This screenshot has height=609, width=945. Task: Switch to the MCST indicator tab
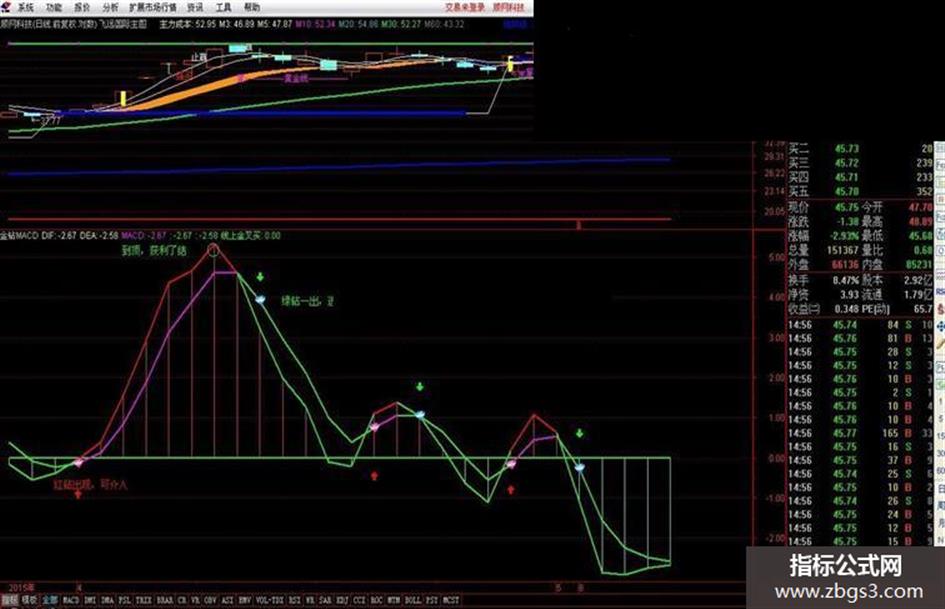click(x=451, y=600)
